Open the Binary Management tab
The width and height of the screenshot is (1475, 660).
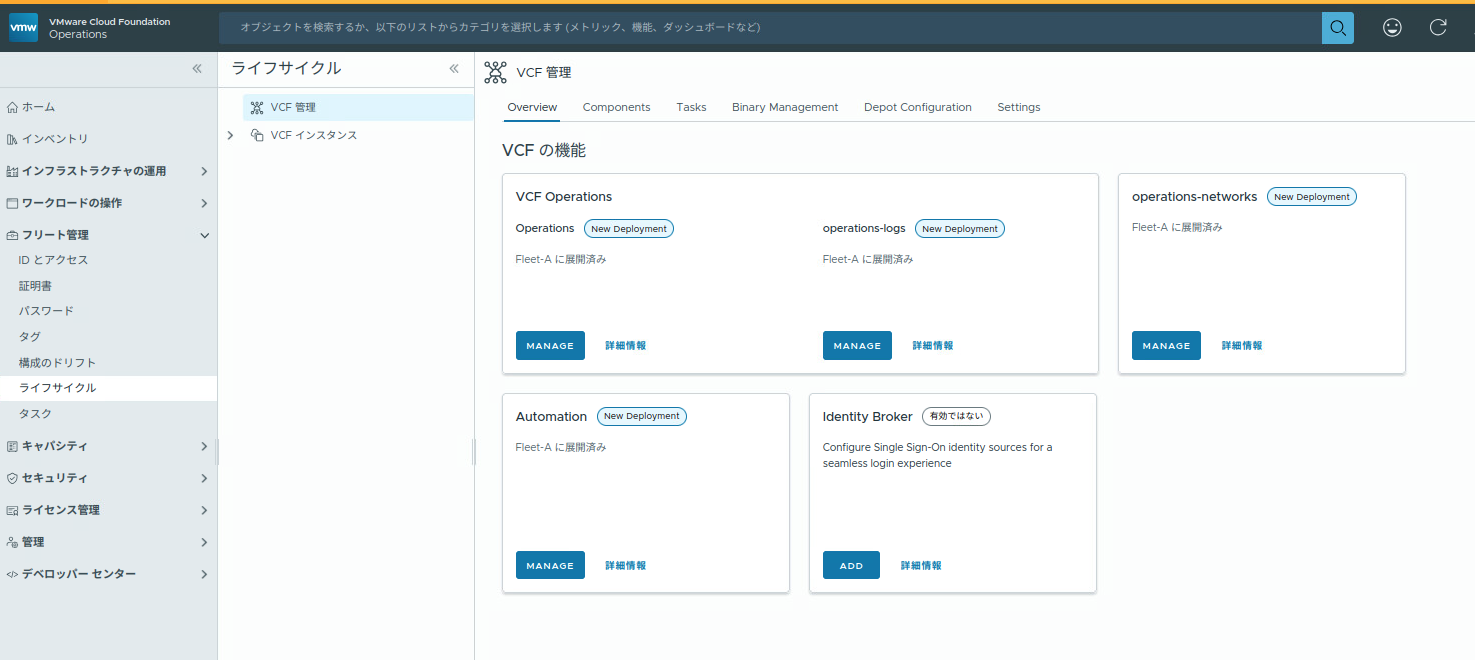point(784,107)
